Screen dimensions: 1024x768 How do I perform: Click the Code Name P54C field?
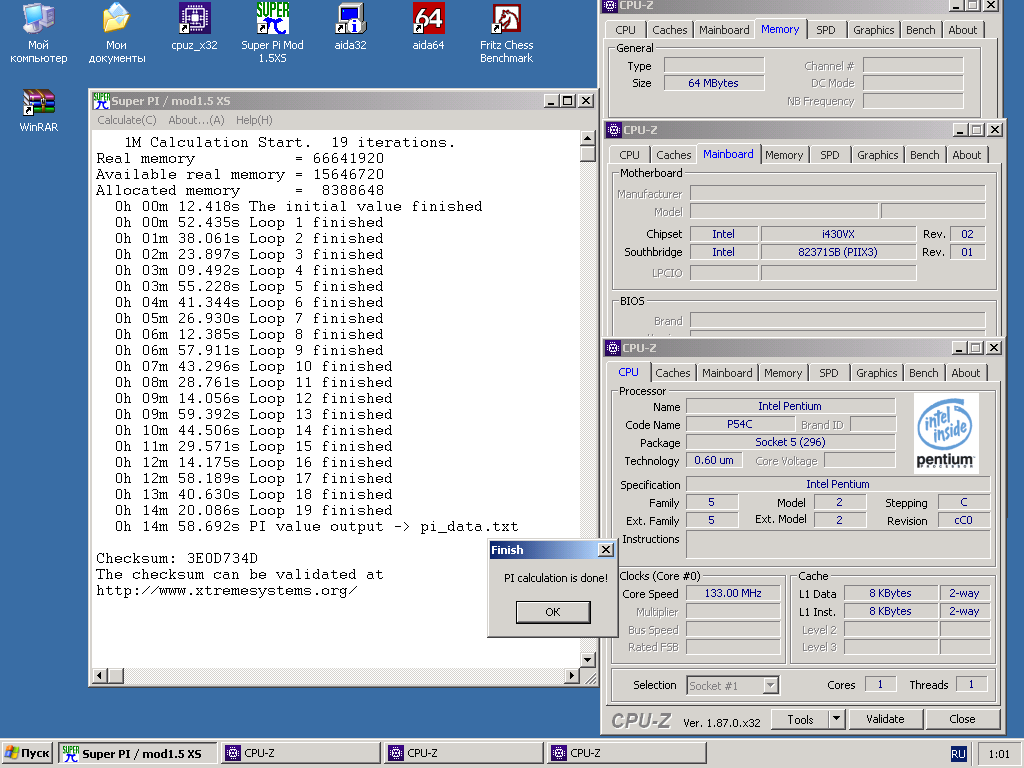point(739,424)
